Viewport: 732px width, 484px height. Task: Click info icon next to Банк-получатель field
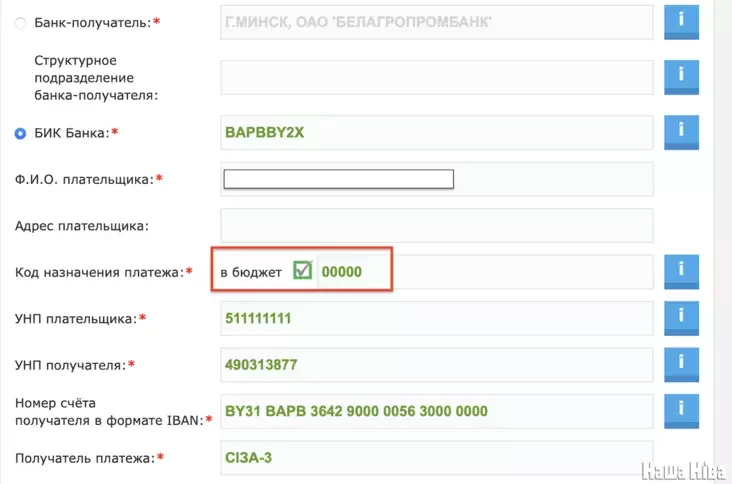click(x=681, y=20)
